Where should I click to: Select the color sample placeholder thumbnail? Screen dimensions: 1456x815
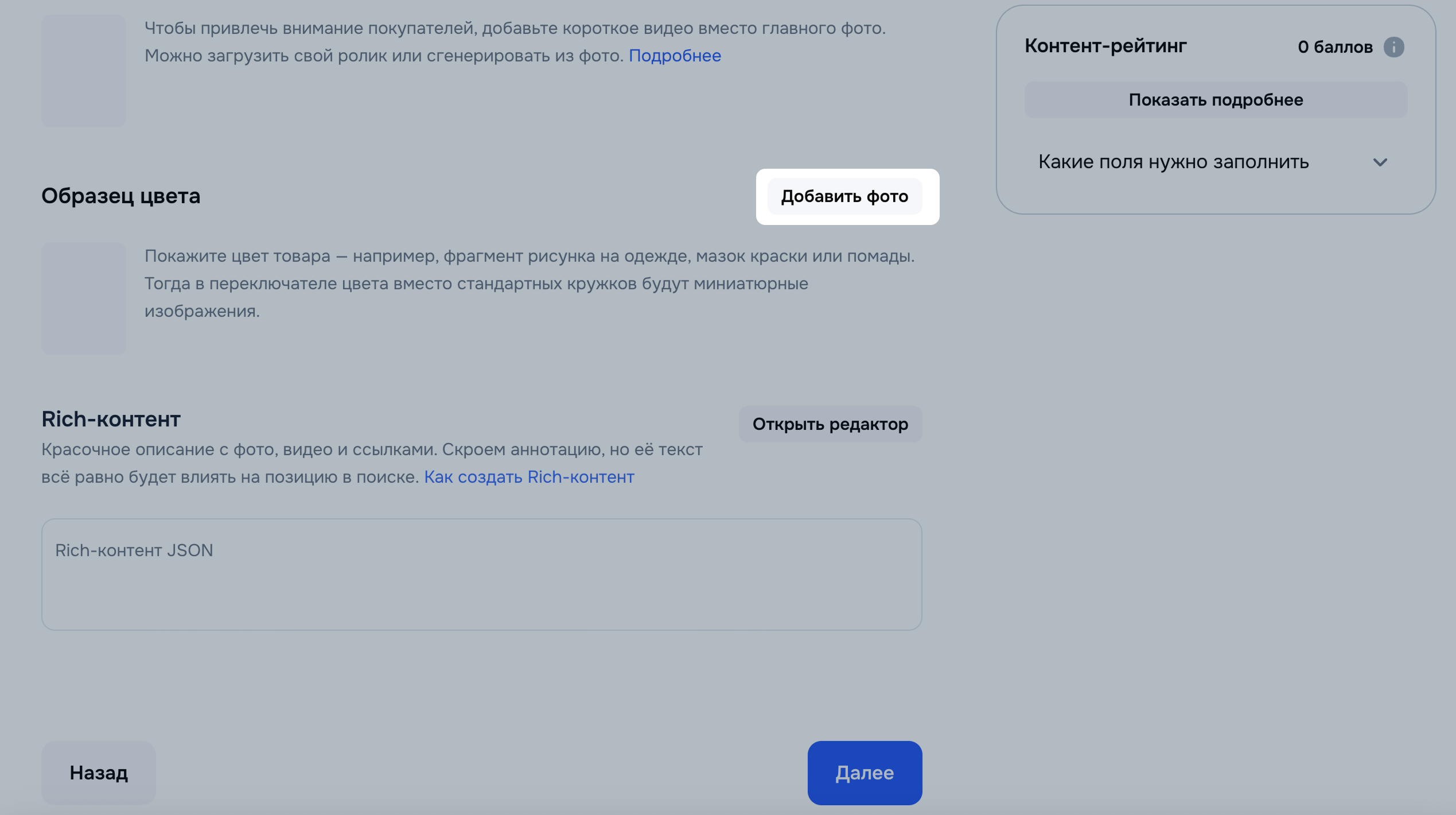pyautogui.click(x=84, y=298)
